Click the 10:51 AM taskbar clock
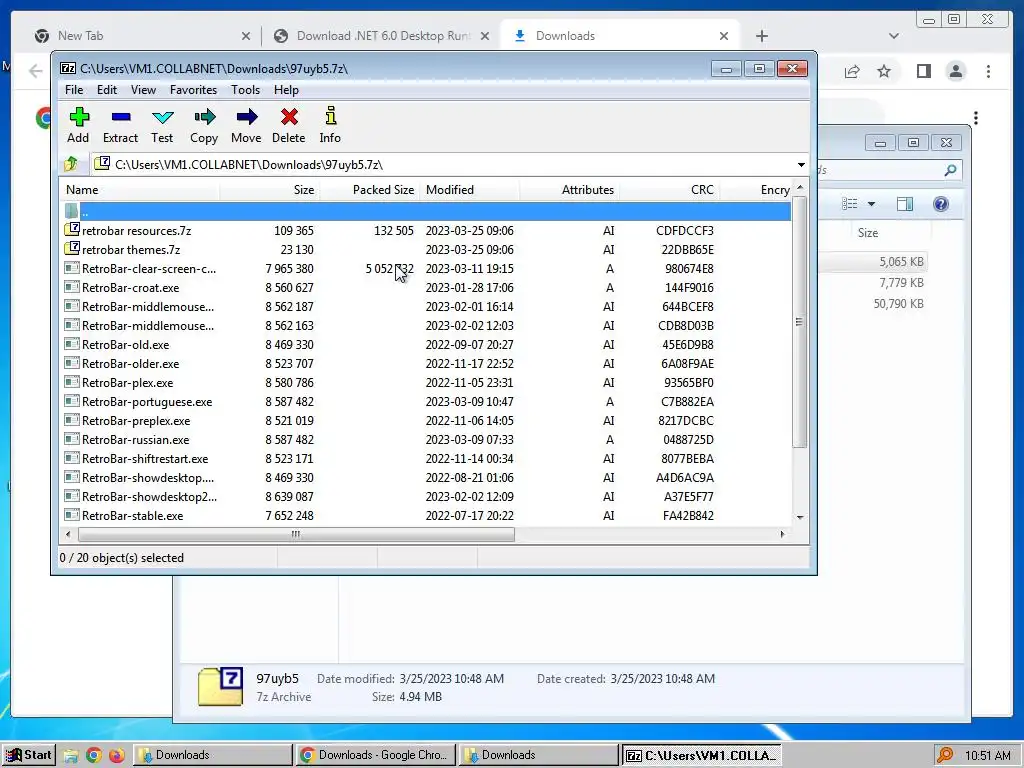This screenshot has height=768, width=1024. click(987, 756)
